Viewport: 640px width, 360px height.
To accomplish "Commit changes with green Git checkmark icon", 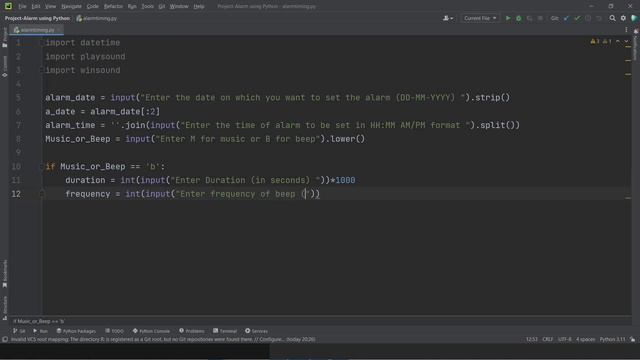I will point(577,18).
